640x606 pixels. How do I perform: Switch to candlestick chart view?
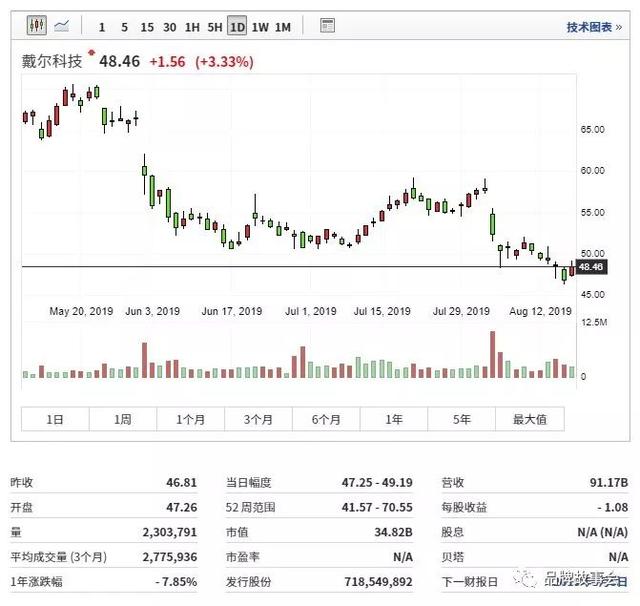[36, 25]
